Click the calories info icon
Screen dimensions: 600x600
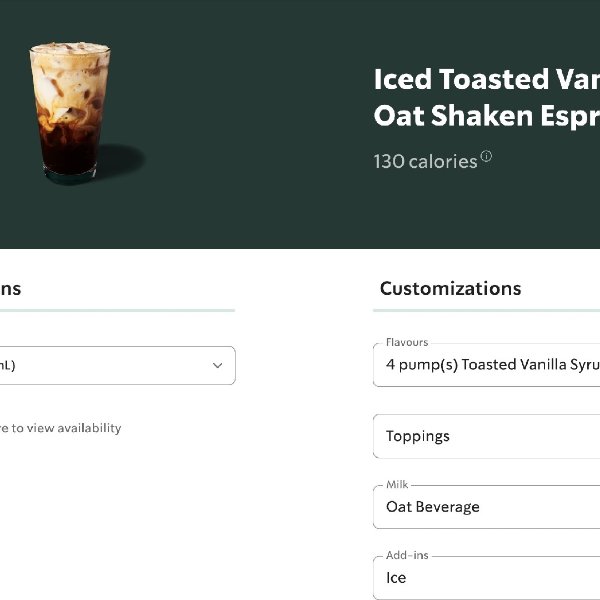point(487,156)
